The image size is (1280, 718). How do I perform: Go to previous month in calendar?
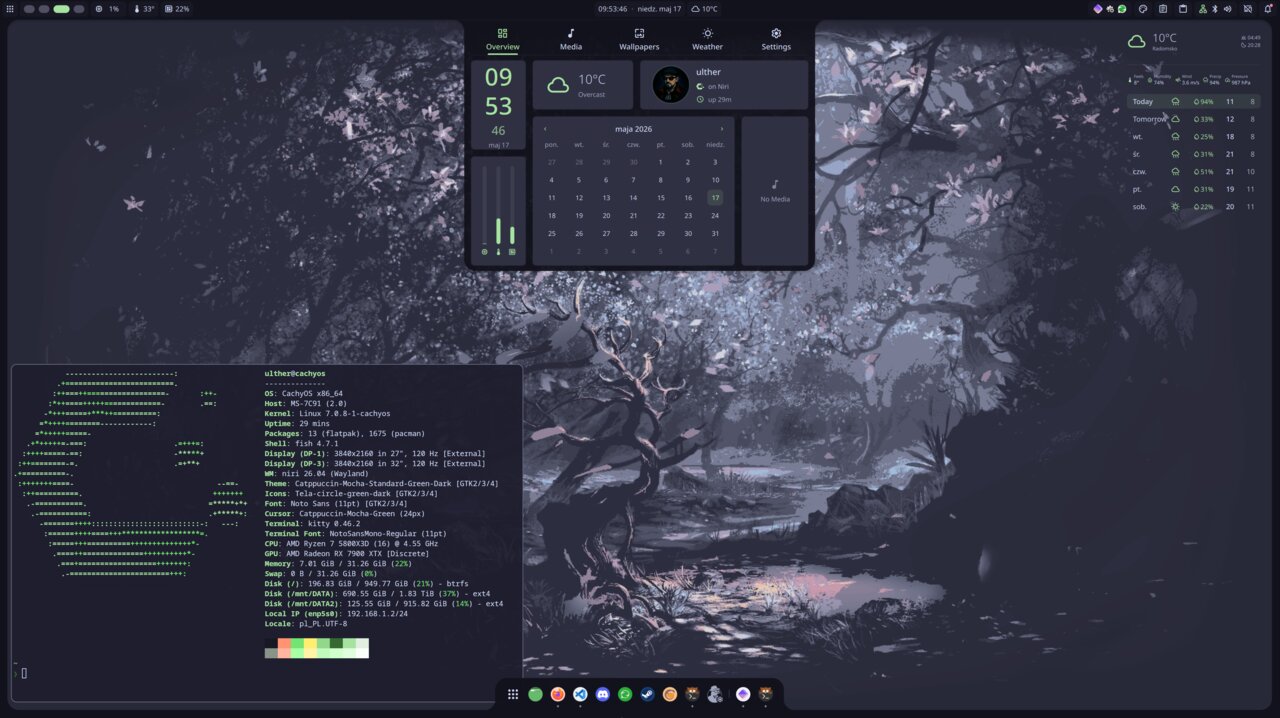point(545,129)
